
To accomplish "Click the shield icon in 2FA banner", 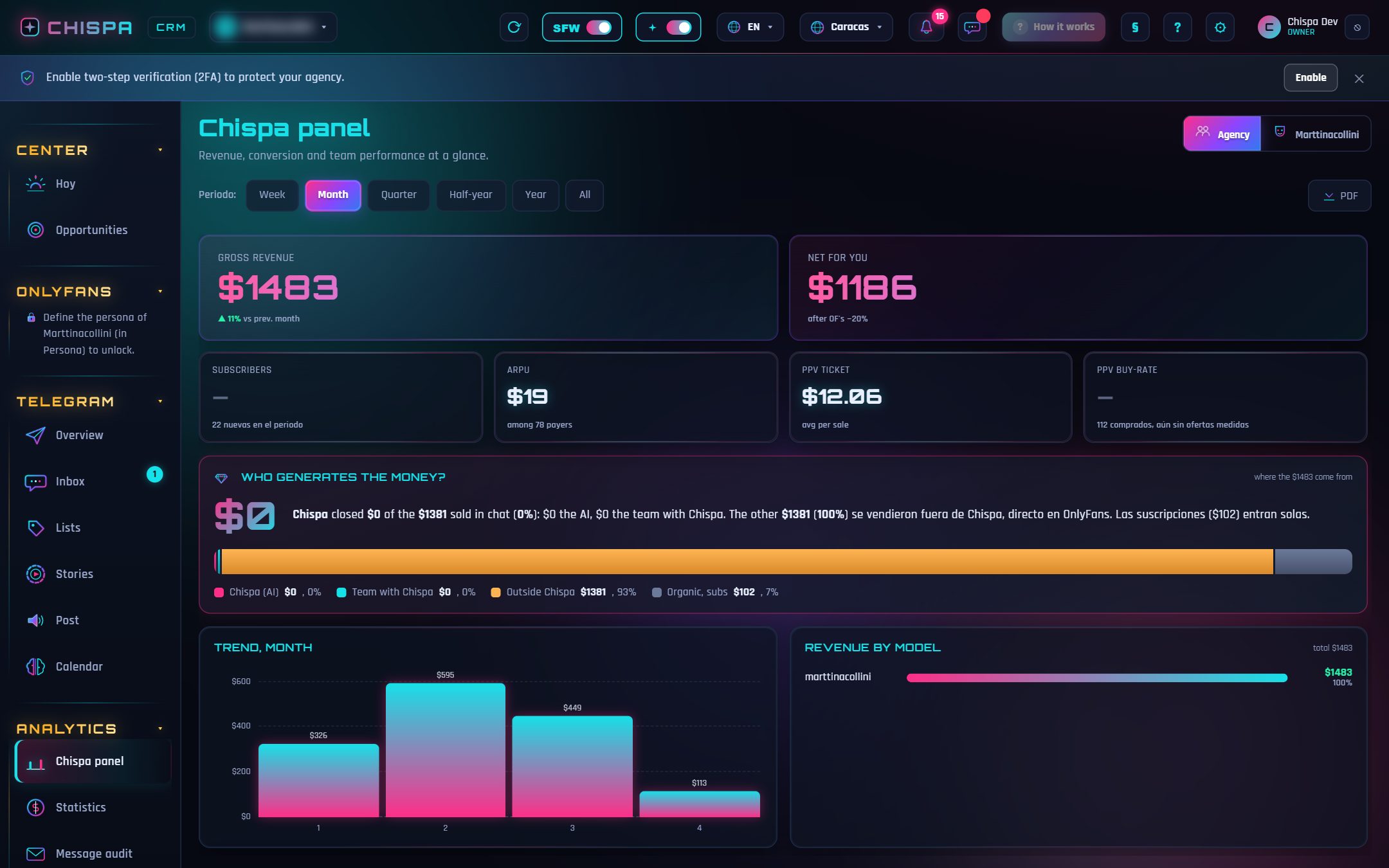I will [x=27, y=78].
